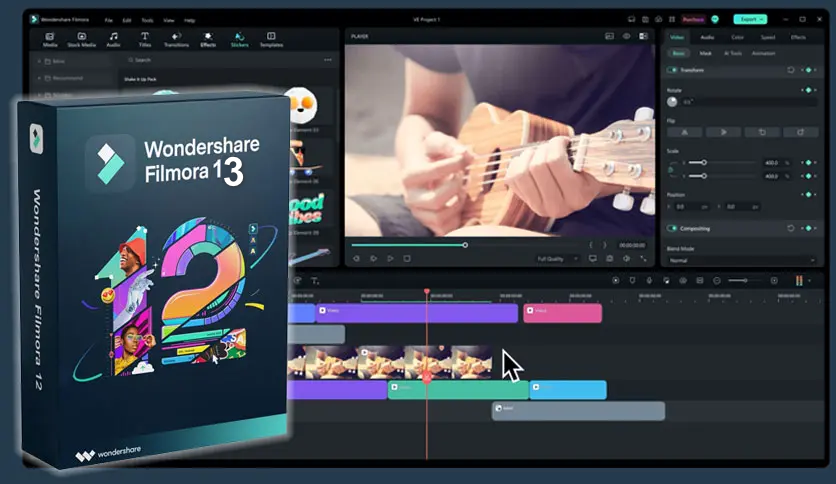836x484 pixels.
Task: Click the reset icon for Transform
Action: coord(791,70)
